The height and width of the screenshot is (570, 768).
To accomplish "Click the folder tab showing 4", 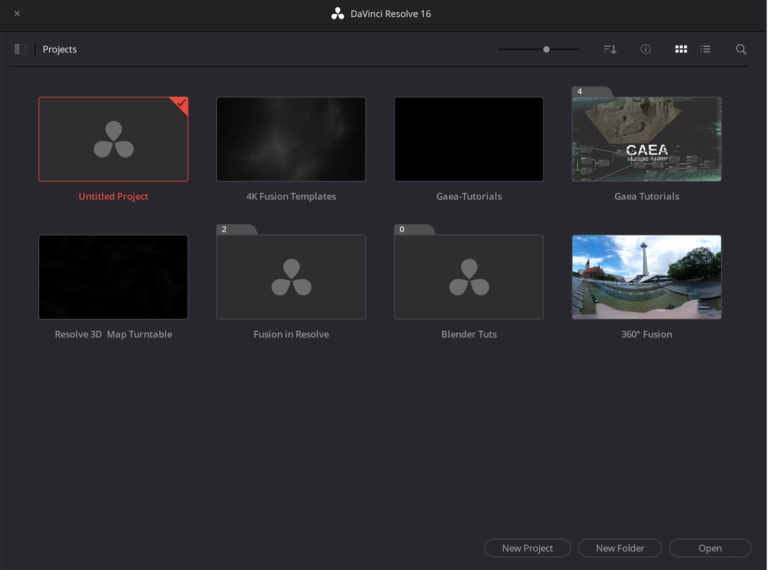I will 592,92.
